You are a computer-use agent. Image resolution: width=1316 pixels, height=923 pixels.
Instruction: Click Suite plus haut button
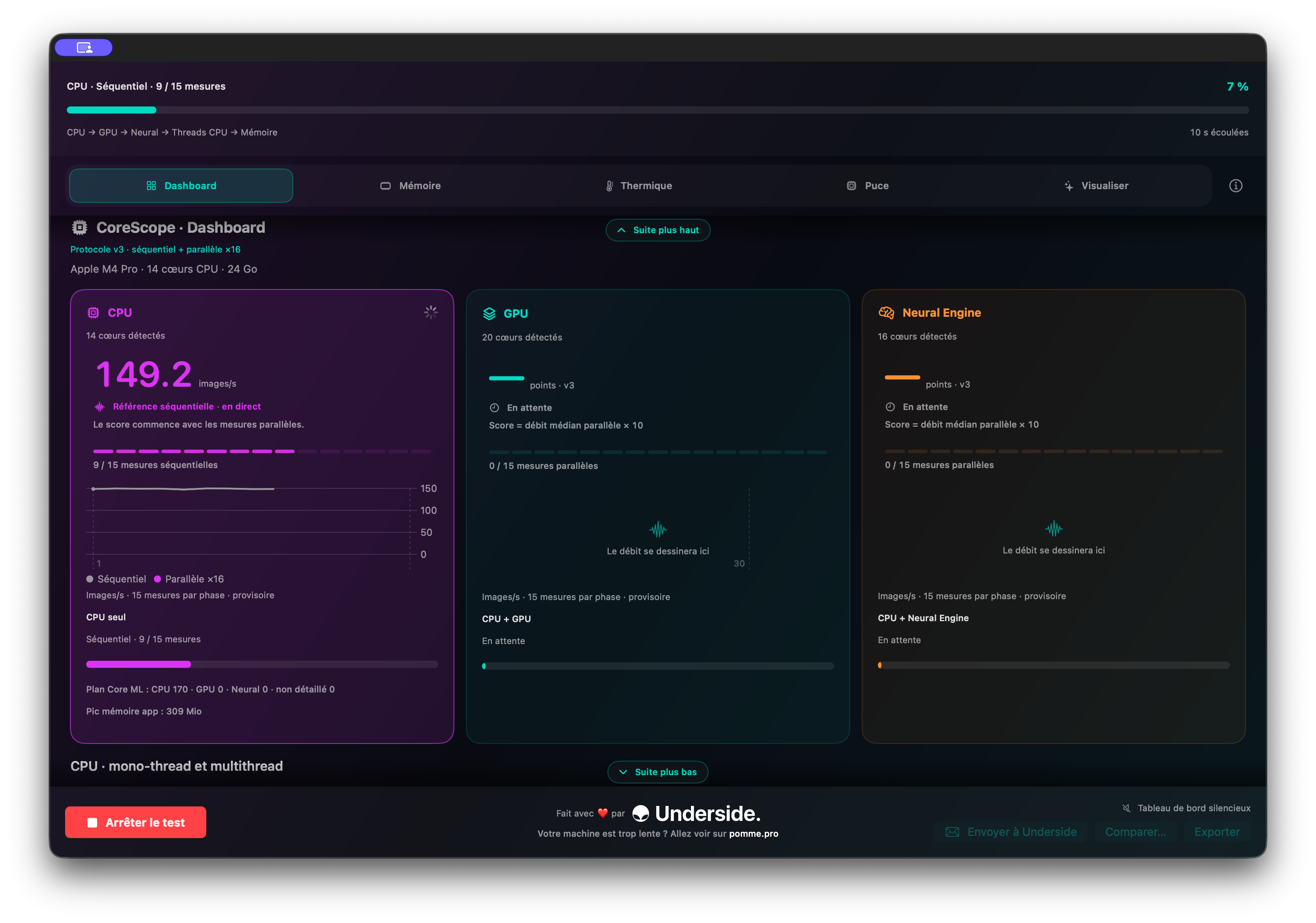(x=658, y=230)
